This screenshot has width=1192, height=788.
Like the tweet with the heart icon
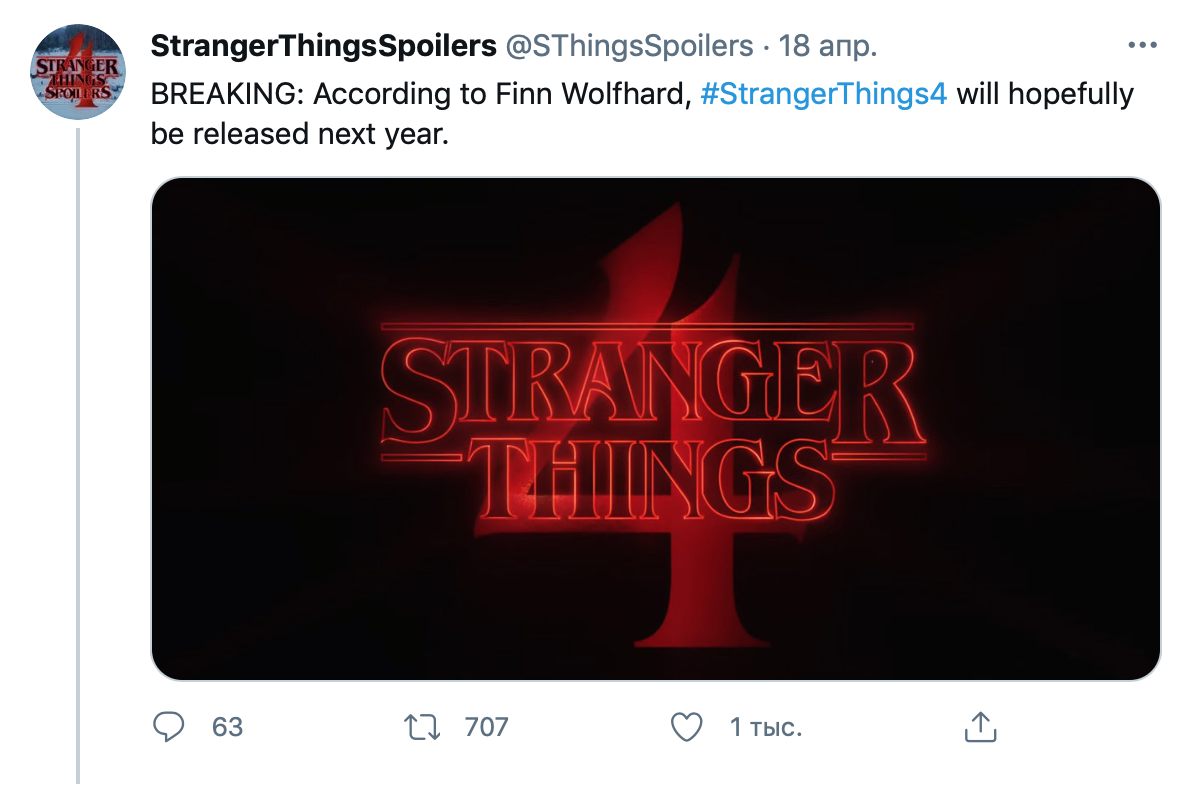686,727
